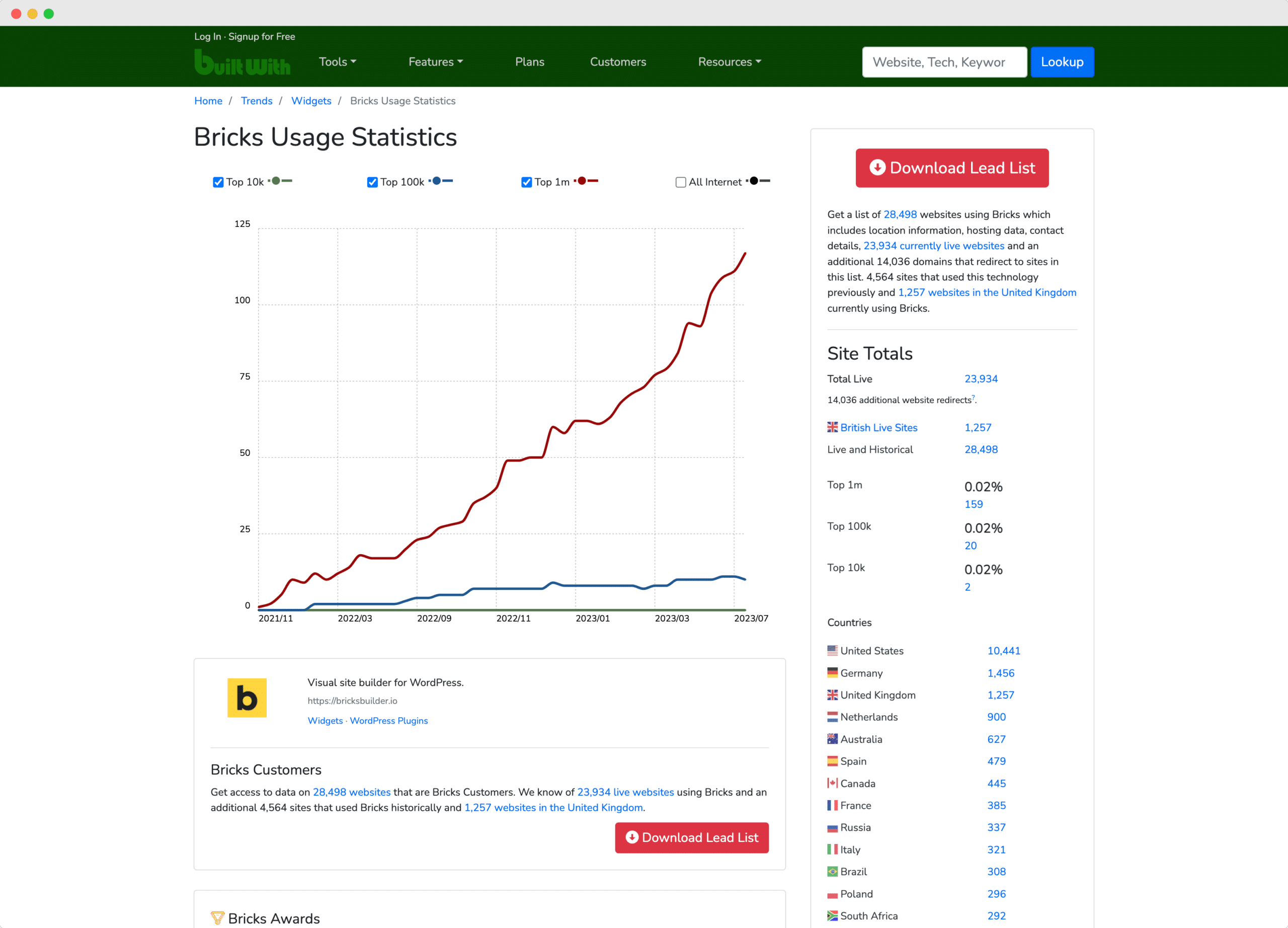Open the Australia 627 count
The image size is (1288, 928).
coord(996,739)
